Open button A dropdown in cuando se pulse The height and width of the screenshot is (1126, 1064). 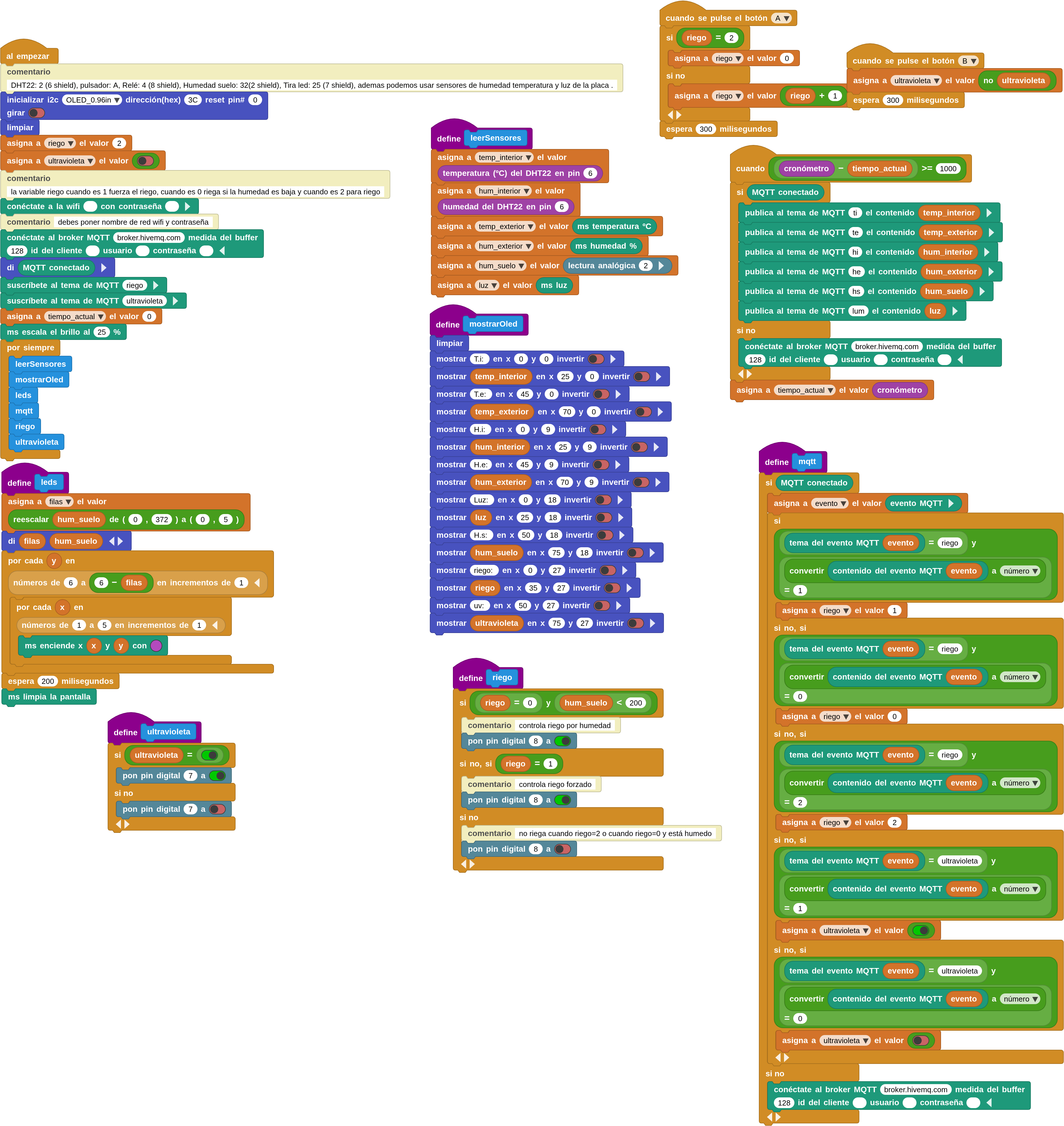tap(782, 18)
